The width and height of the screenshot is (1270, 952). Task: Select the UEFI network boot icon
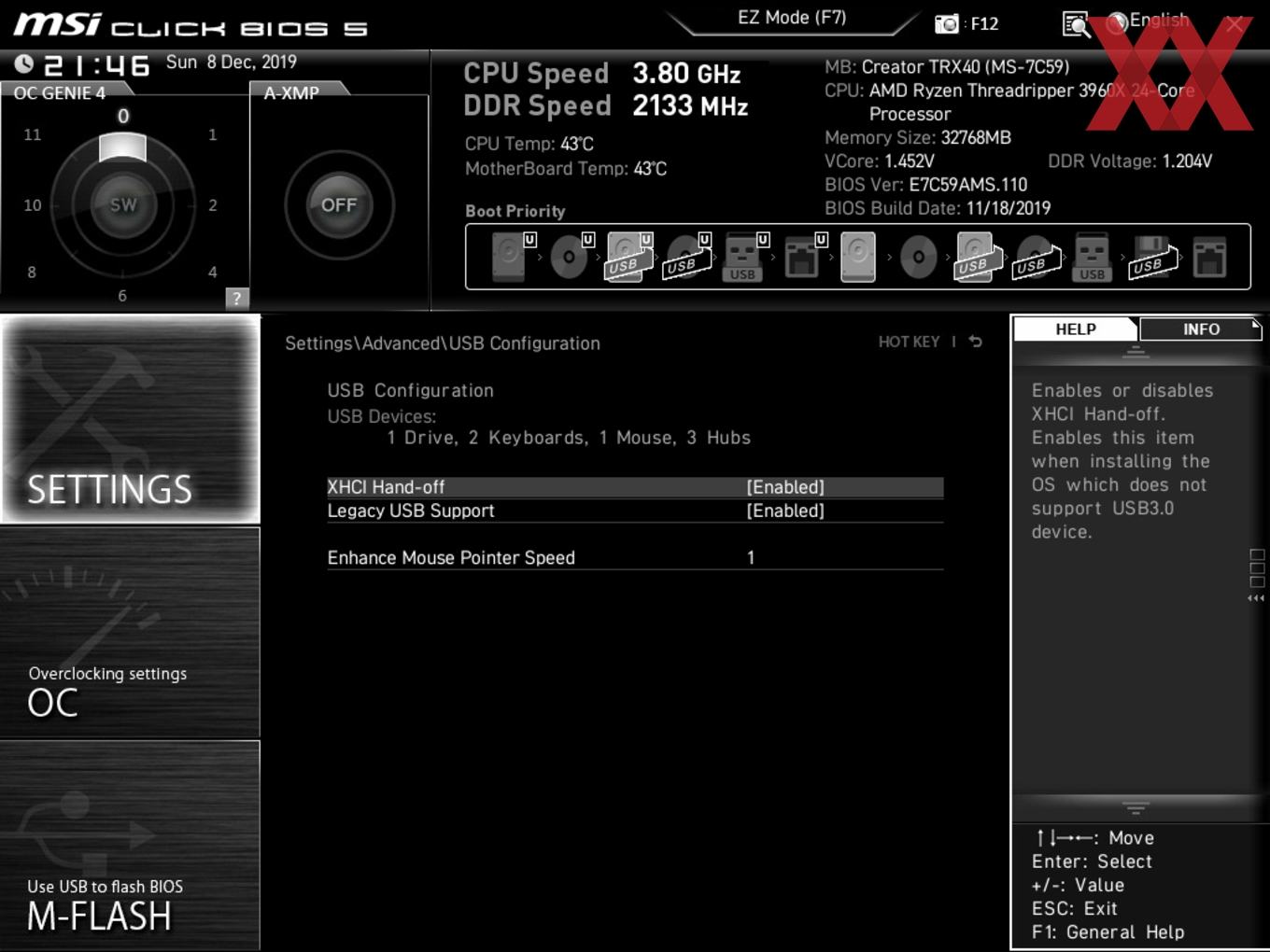point(803,256)
